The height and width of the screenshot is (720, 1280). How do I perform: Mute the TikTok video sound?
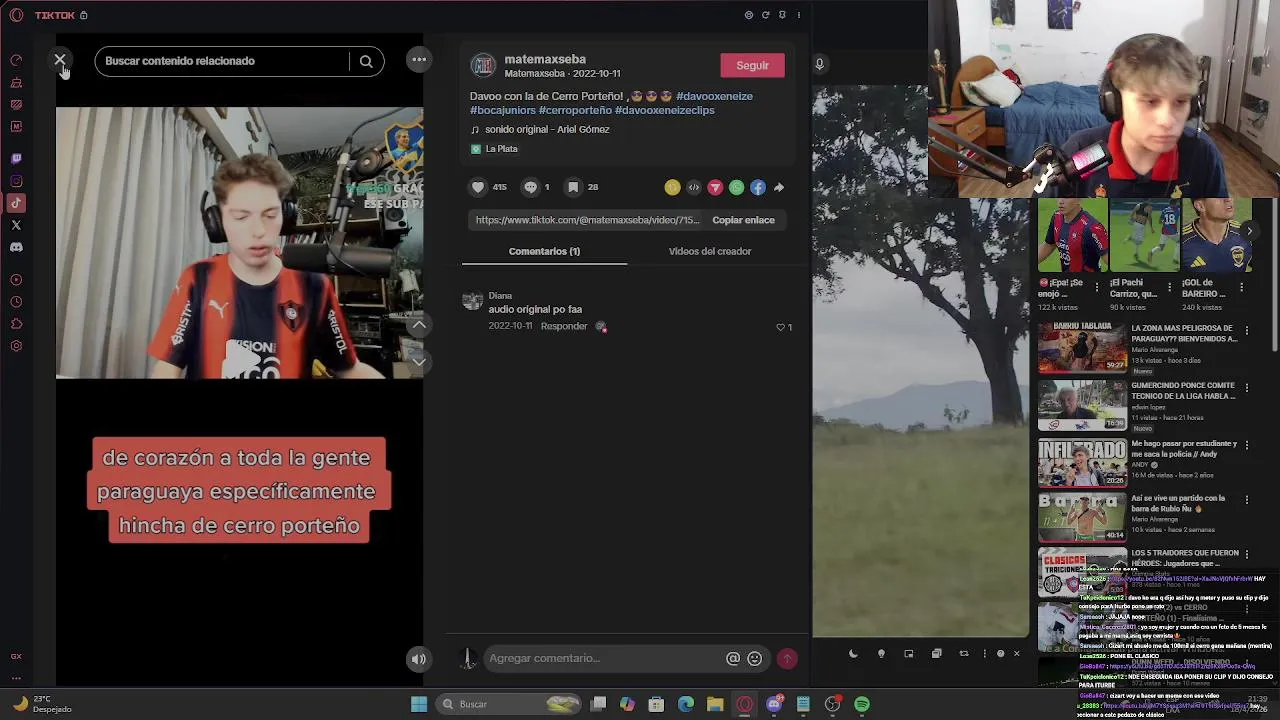click(x=419, y=658)
